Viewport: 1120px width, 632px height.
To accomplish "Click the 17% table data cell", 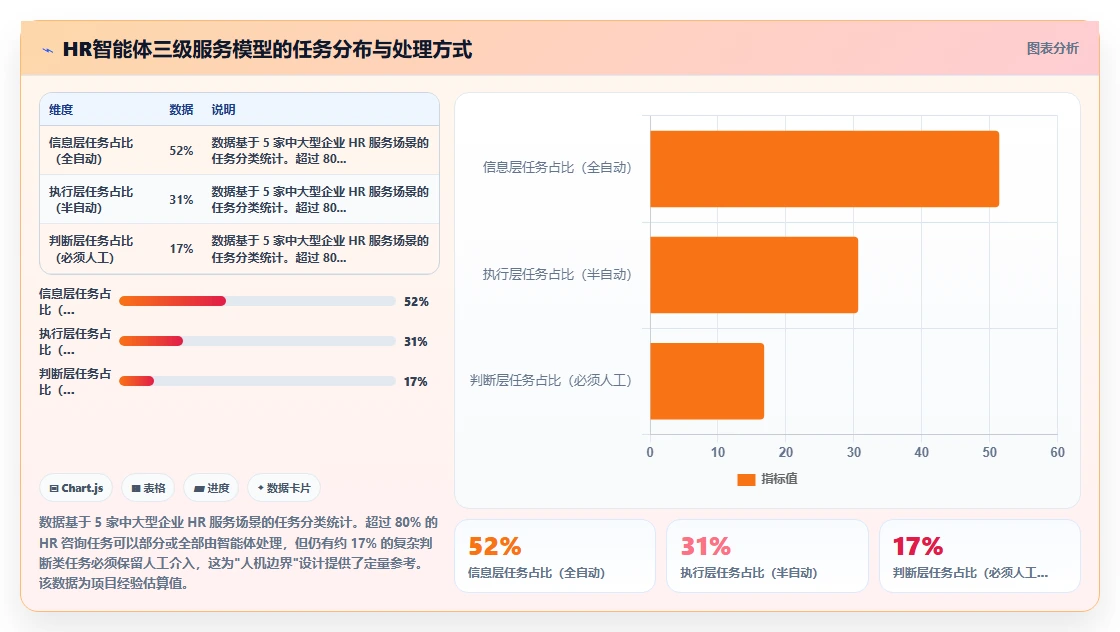I will coord(181,249).
